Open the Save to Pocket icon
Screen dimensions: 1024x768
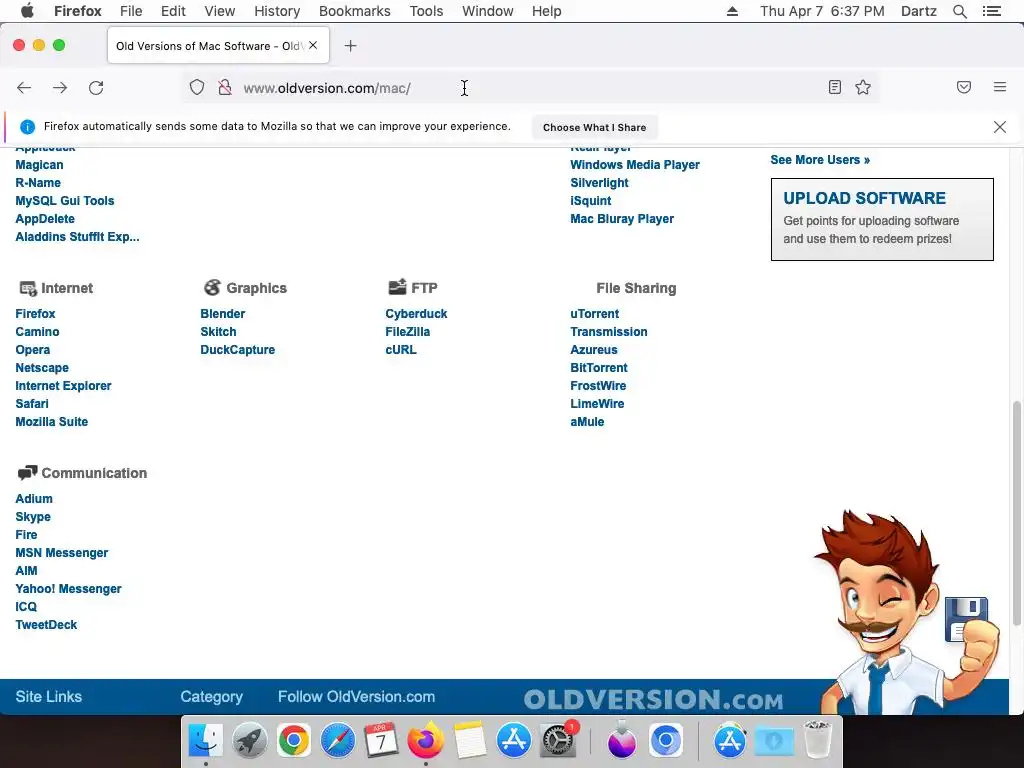tap(964, 87)
